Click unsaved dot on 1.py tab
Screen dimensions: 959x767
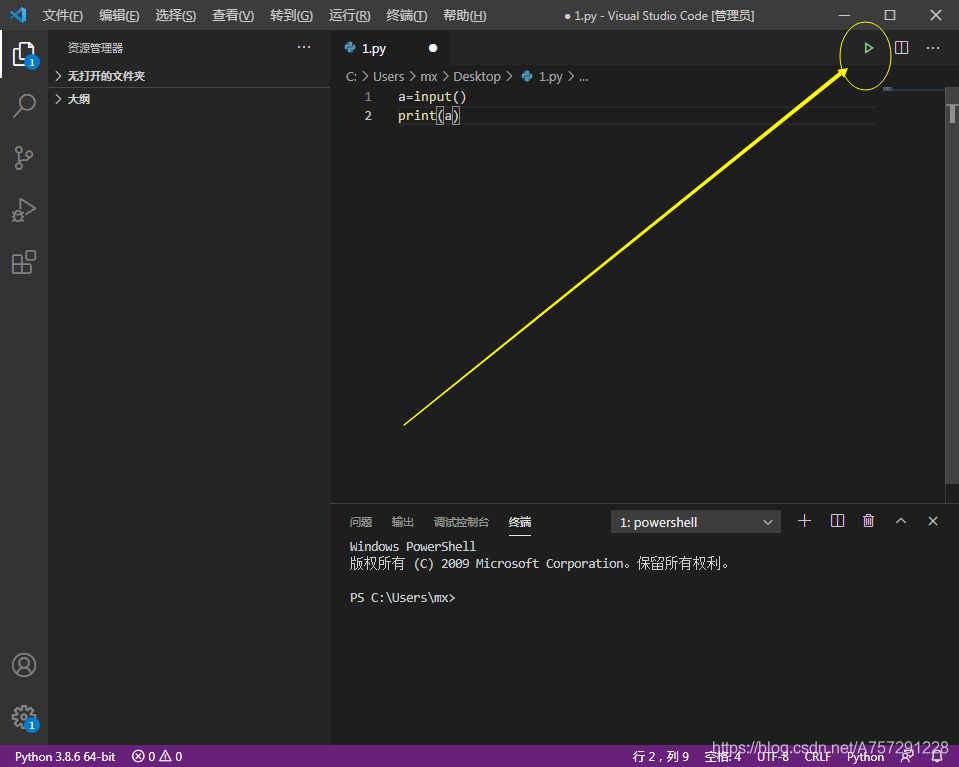pyautogui.click(x=433, y=48)
